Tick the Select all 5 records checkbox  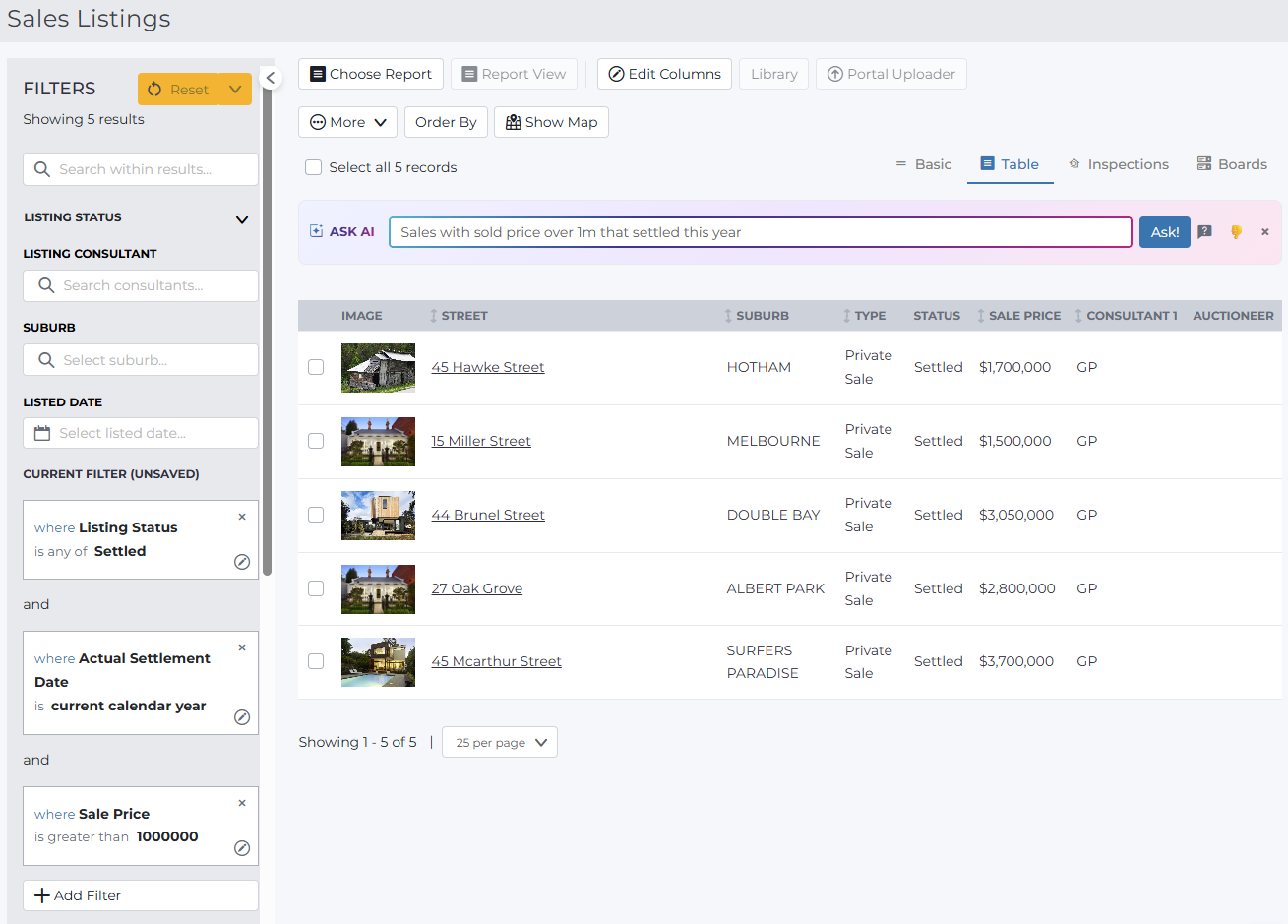coord(313,167)
